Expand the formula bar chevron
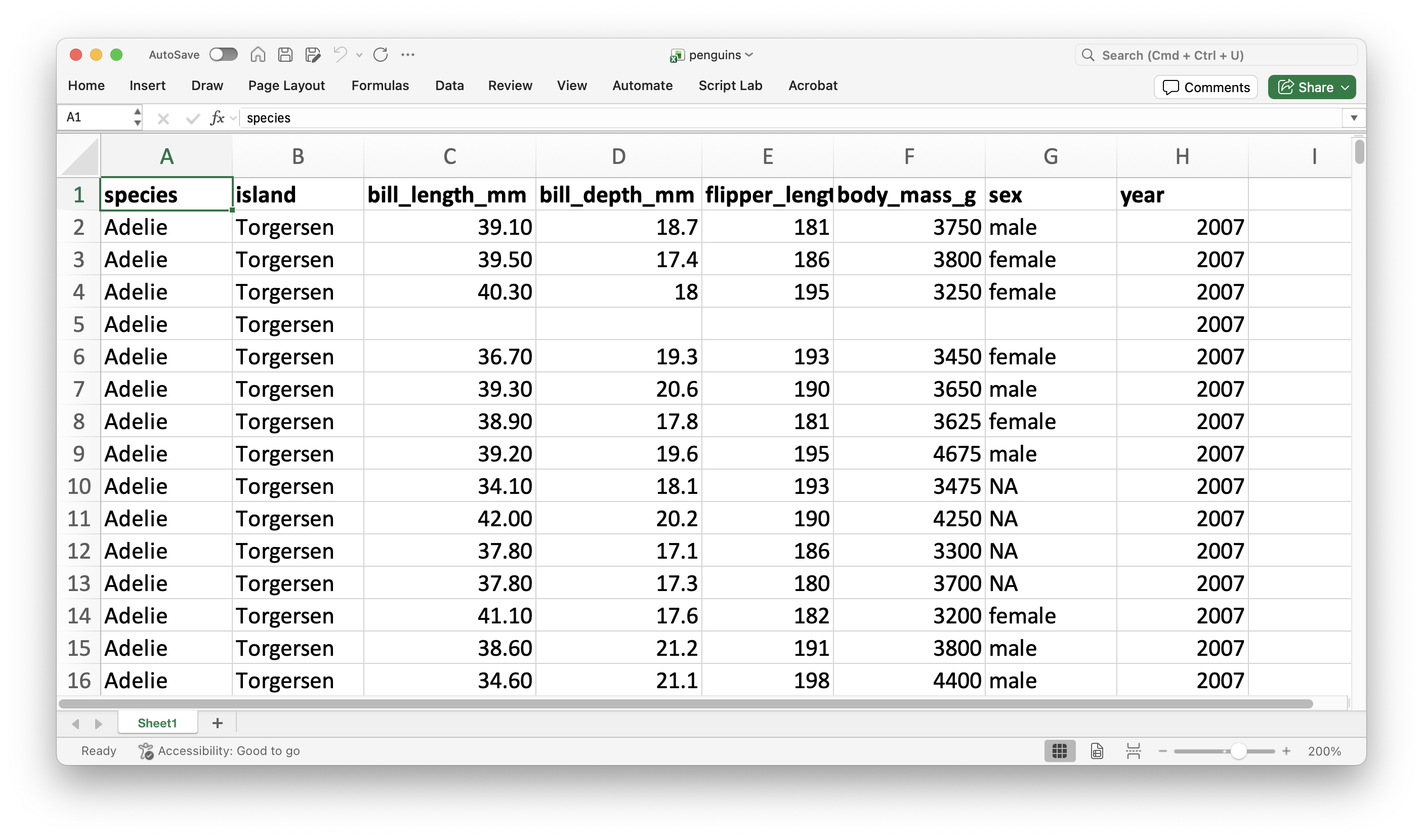 click(x=1353, y=118)
